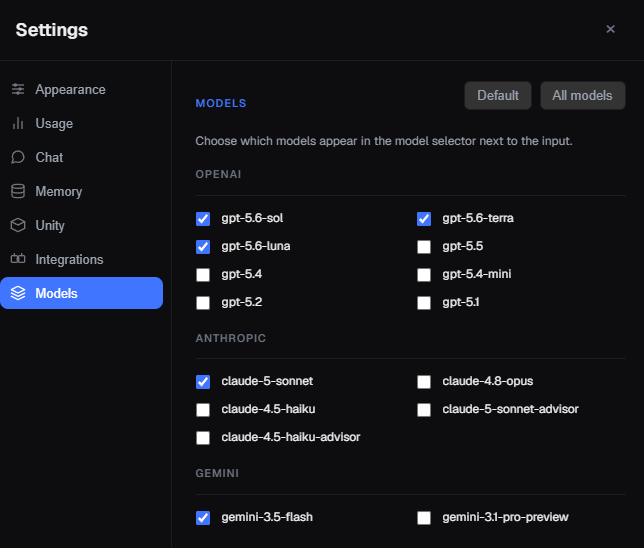644x548 pixels.
Task: Click the All models button
Action: pyautogui.click(x=582, y=95)
